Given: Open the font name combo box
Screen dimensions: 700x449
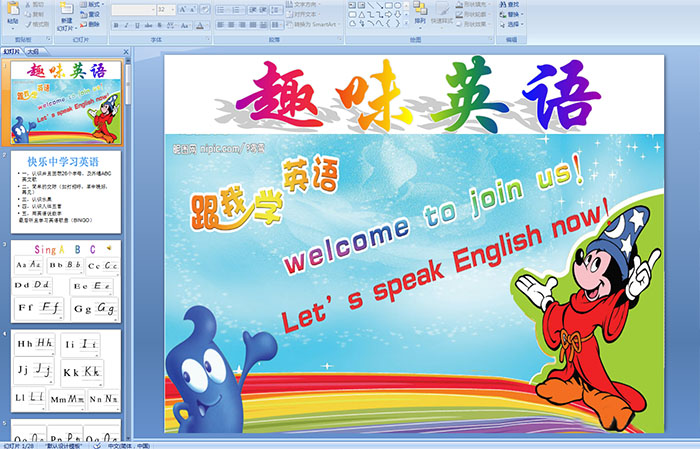Looking at the screenshot, I should (133, 9).
